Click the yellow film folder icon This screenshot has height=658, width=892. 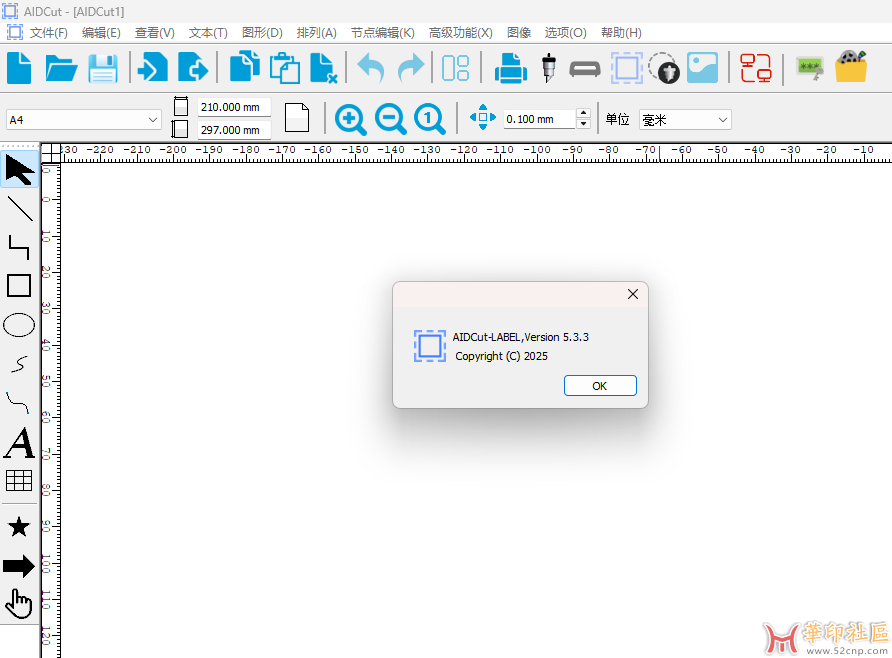851,67
